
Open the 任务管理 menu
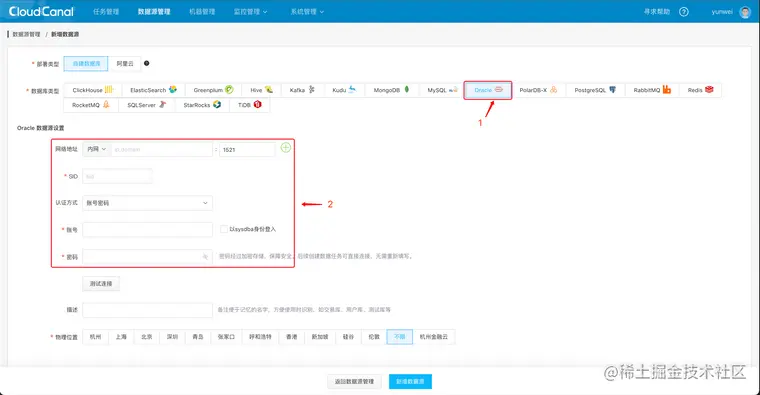(x=106, y=12)
